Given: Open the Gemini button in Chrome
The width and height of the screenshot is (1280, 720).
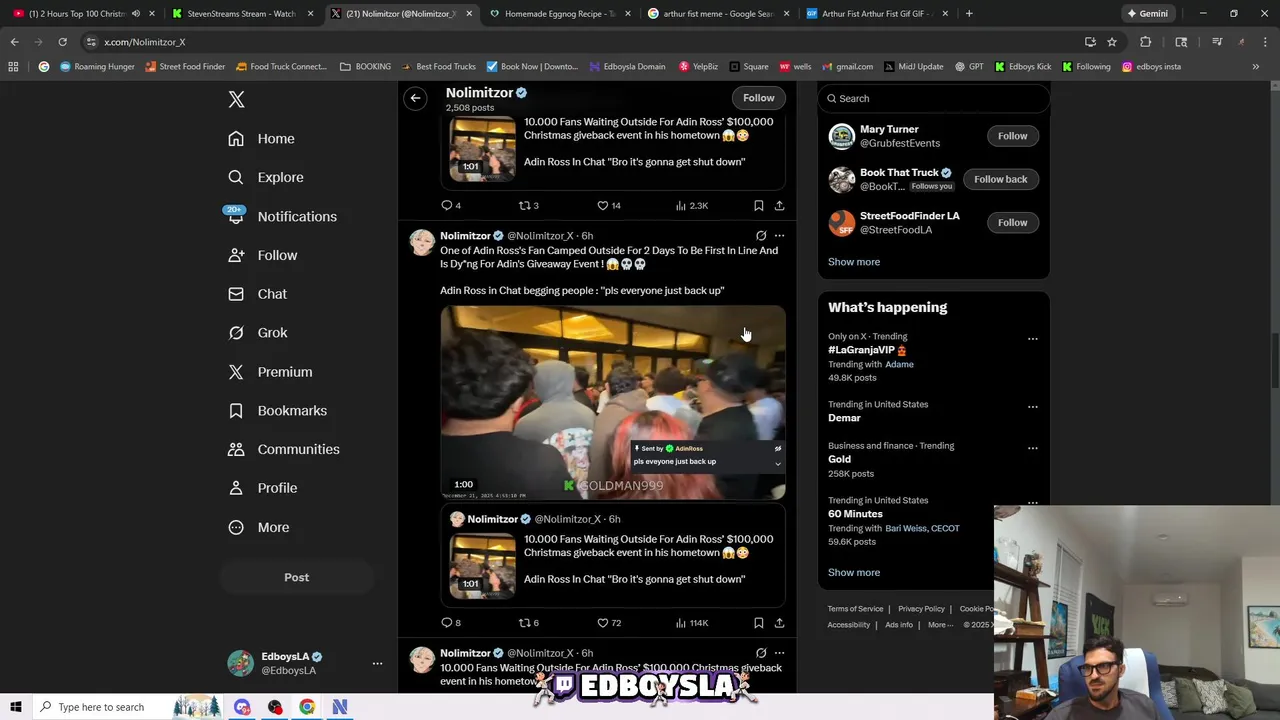Looking at the screenshot, I should point(1147,14).
